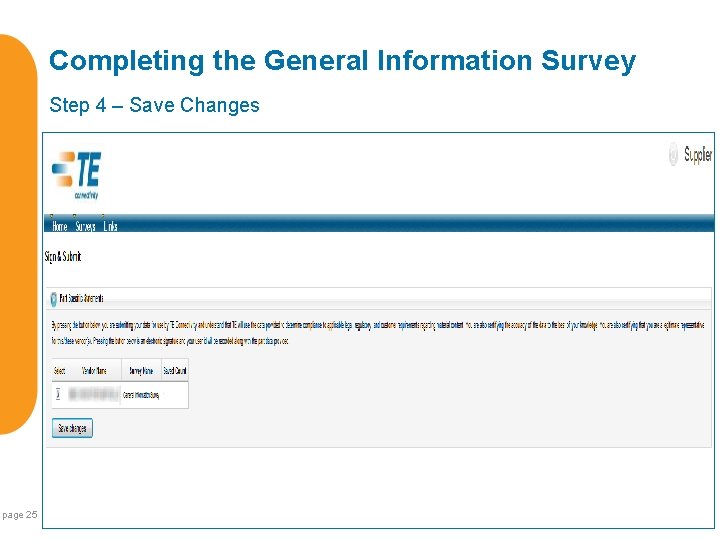This screenshot has height=540, width=720.
Task: Click the TE Connectivity logo
Action: tap(76, 174)
